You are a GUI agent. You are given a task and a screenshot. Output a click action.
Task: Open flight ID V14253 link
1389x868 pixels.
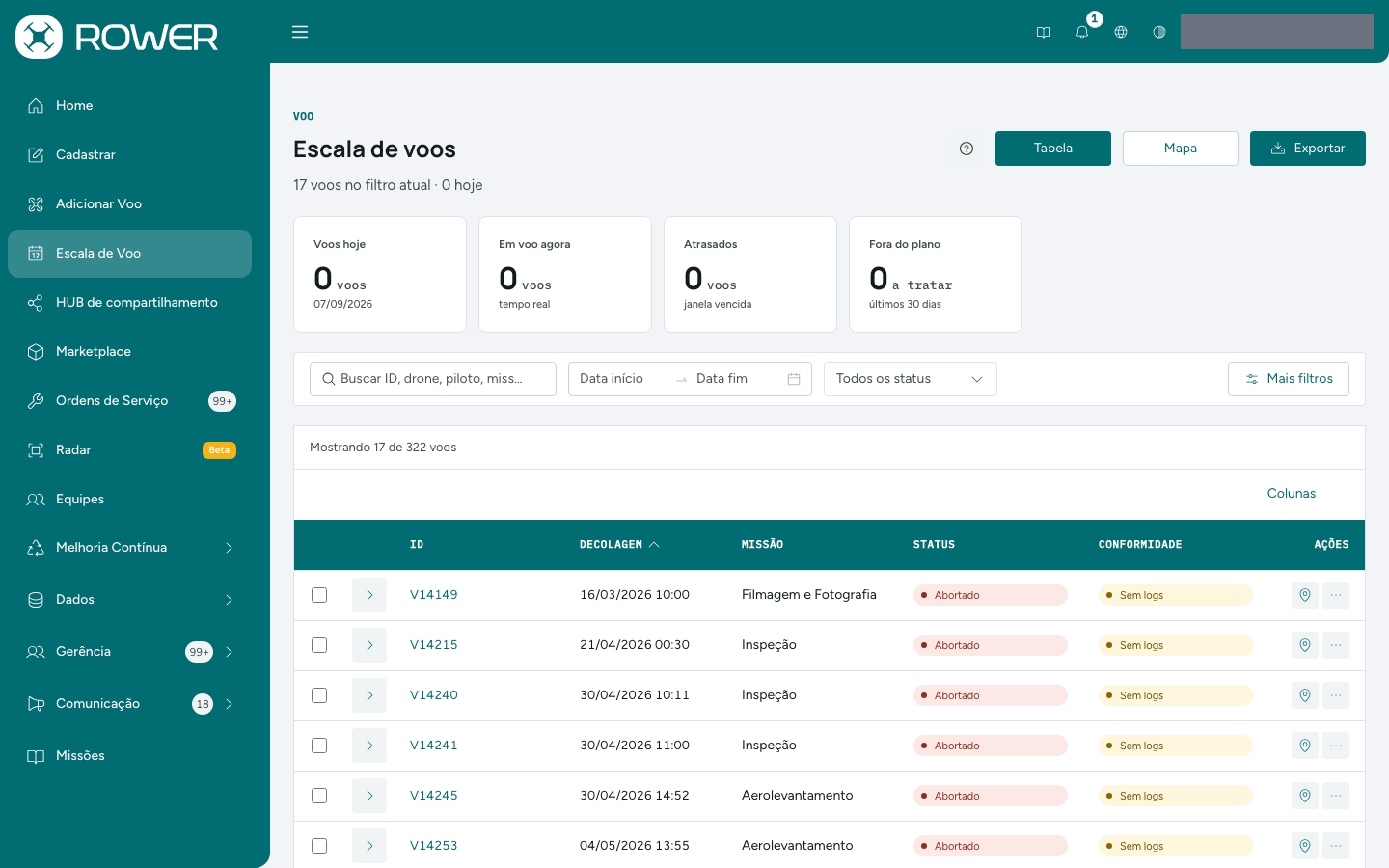coord(434,846)
